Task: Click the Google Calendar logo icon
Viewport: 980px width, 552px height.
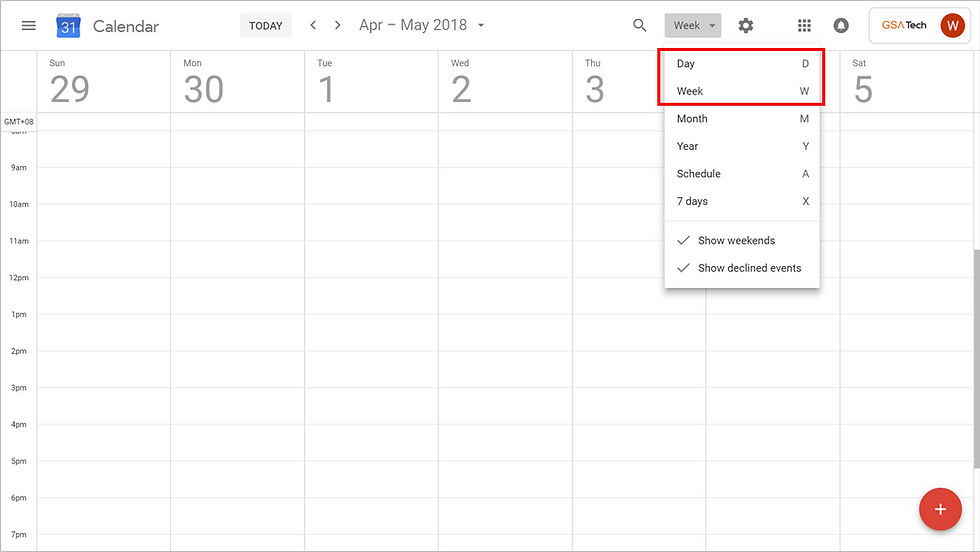Action: pyautogui.click(x=68, y=26)
